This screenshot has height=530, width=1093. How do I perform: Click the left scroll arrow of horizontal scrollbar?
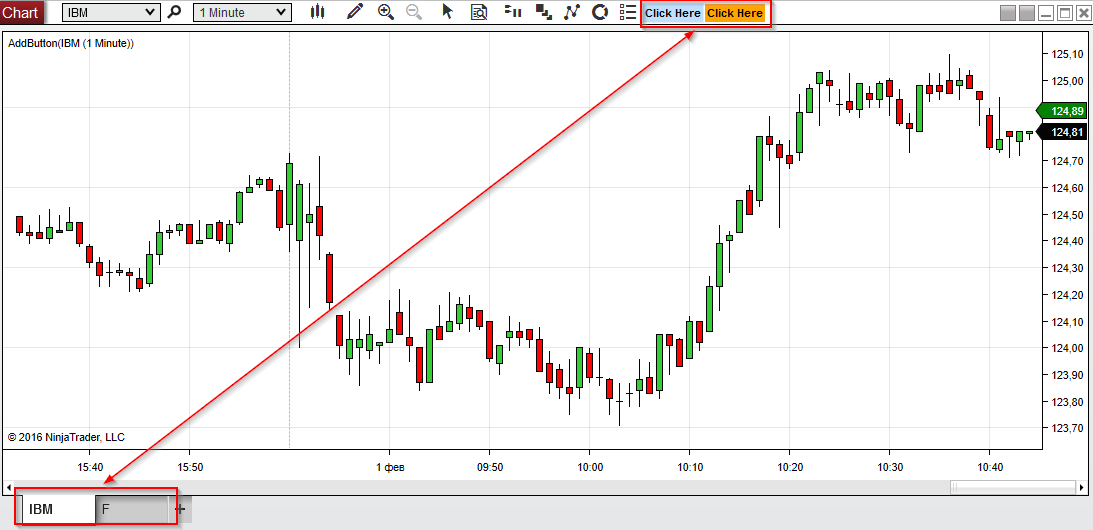[8, 487]
